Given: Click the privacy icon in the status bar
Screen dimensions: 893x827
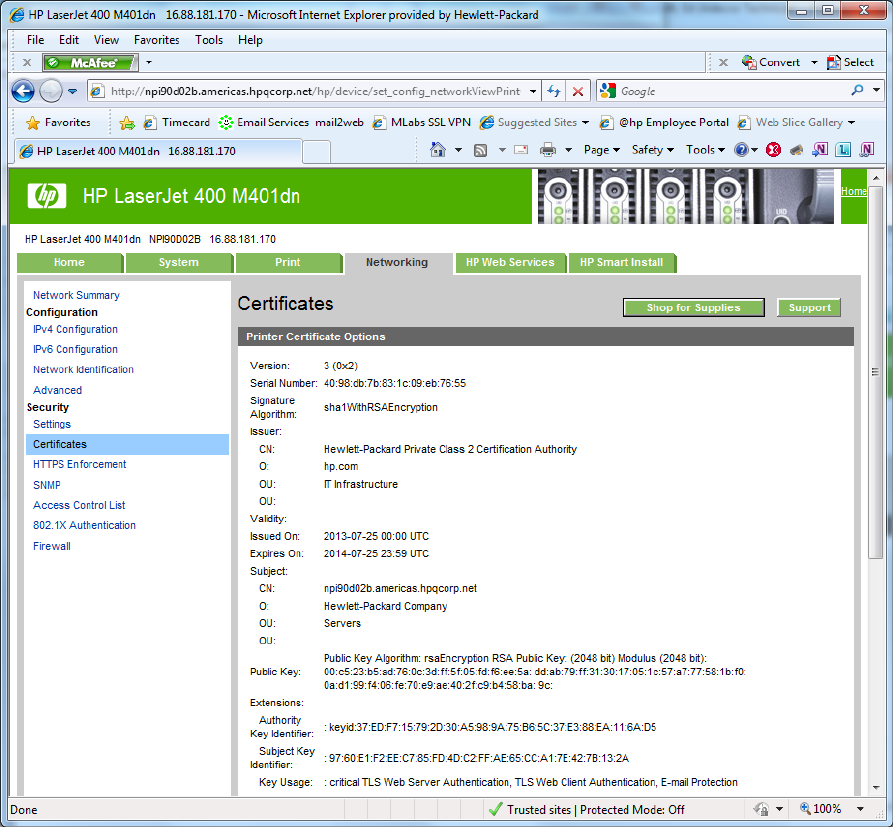Looking at the screenshot, I should (761, 809).
